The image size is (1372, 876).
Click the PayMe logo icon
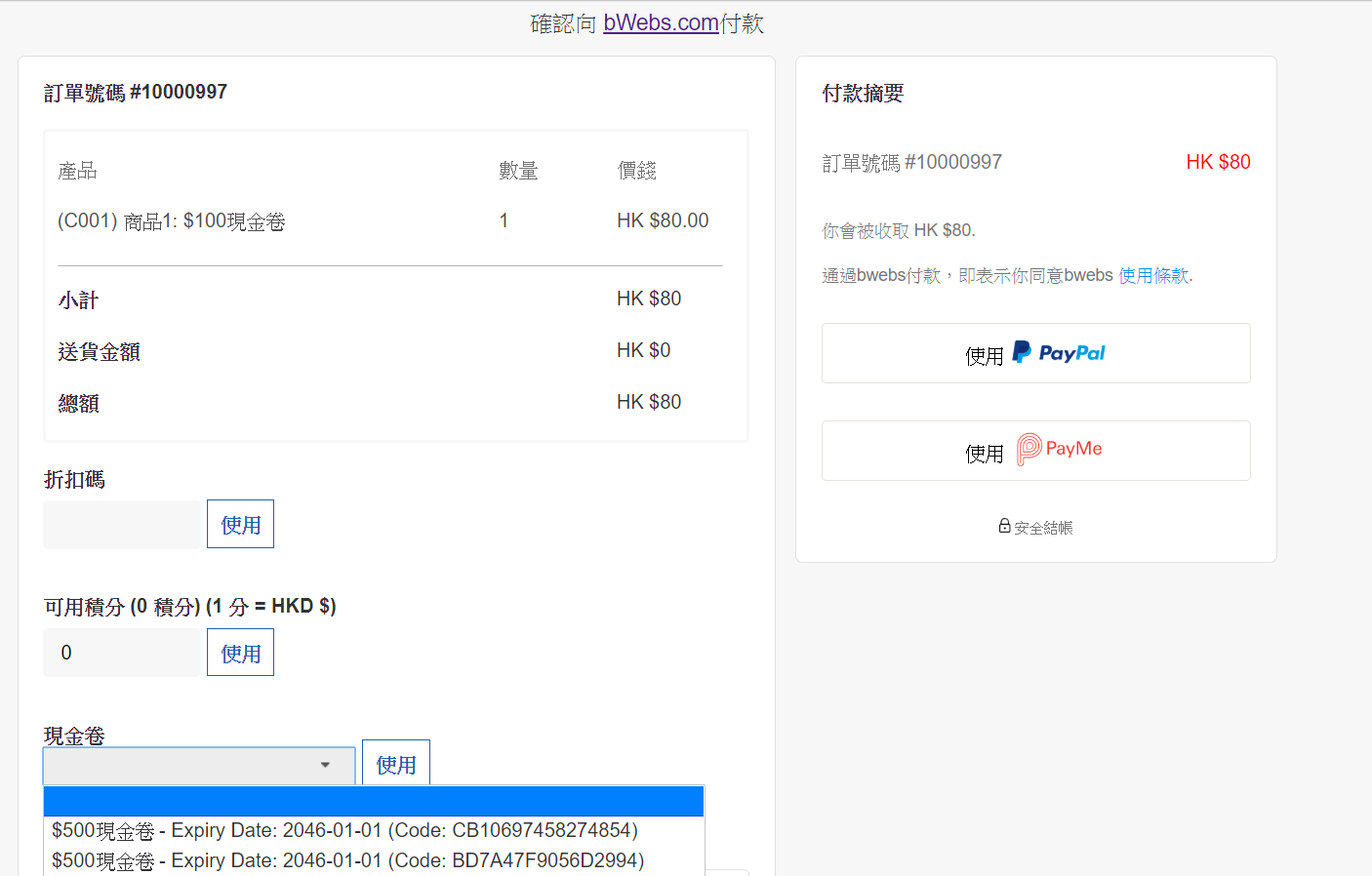pyautogui.click(x=1029, y=449)
